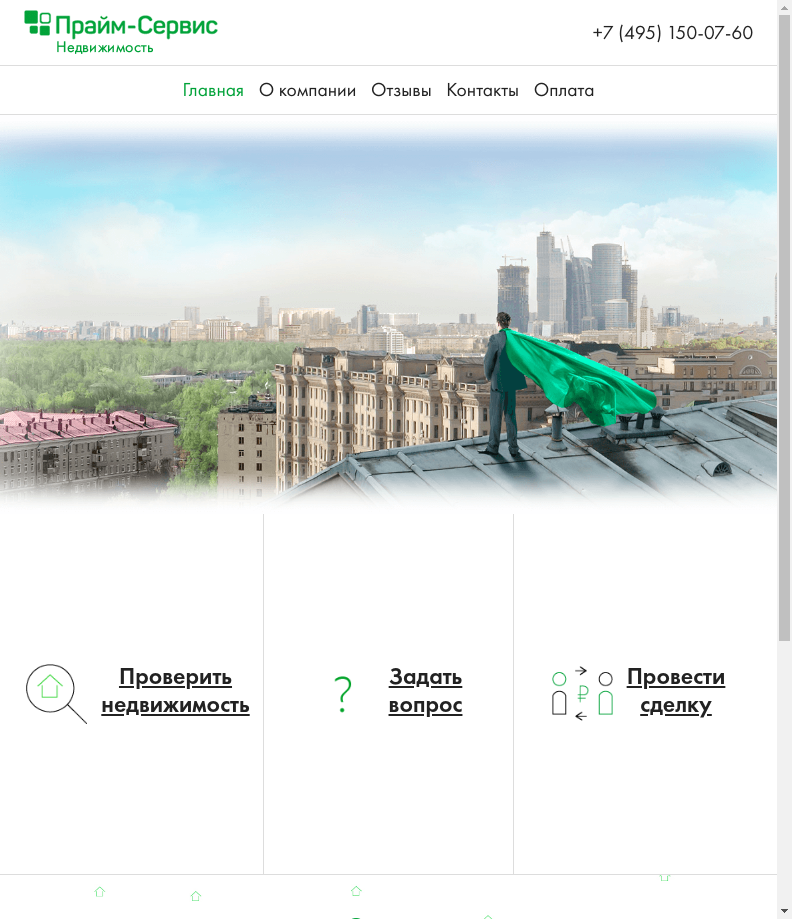Open the Главная menu item
The height and width of the screenshot is (919, 792).
(213, 91)
